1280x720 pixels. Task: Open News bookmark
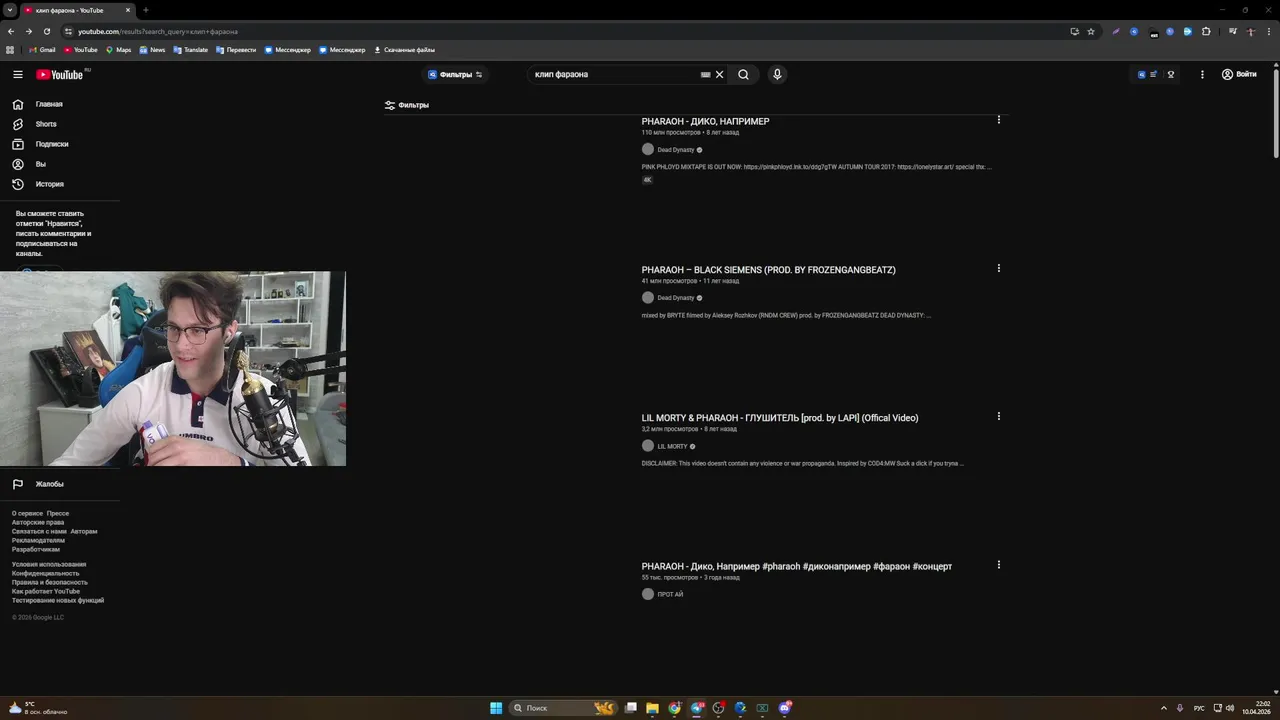152,49
